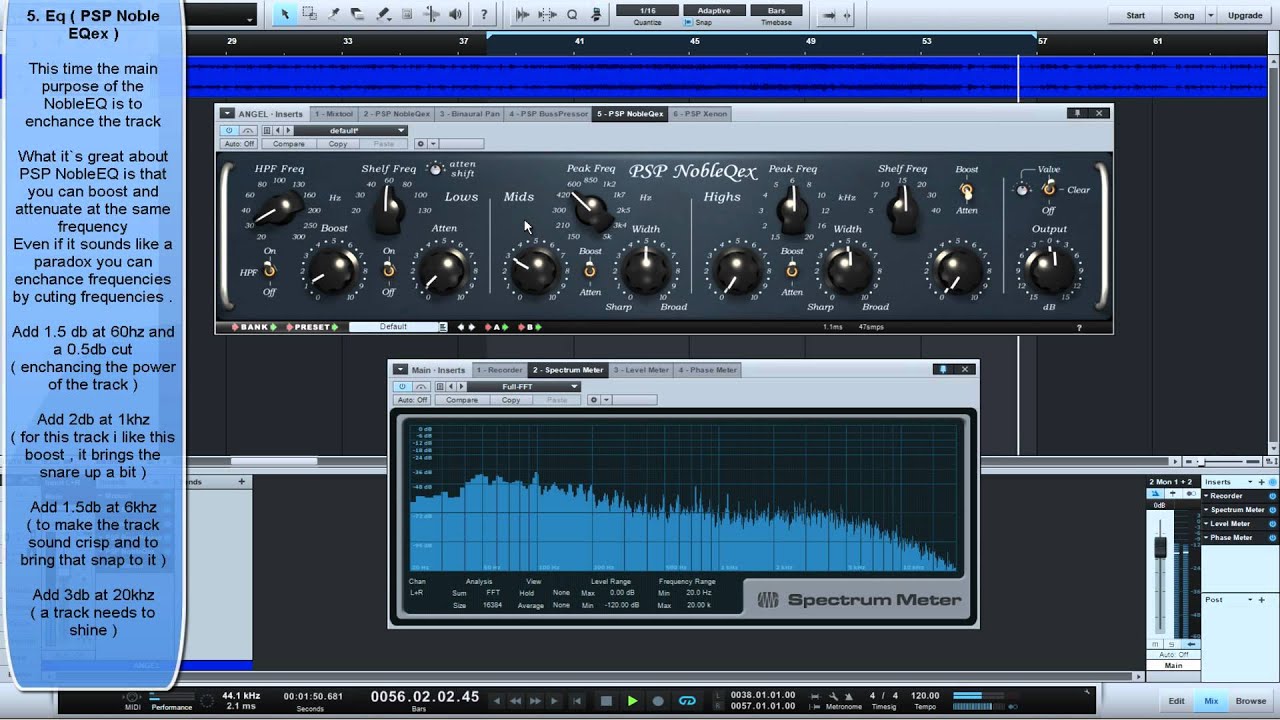Click the Spectrum Meter settings gear icon
1280x720 pixels.
[x=593, y=400]
